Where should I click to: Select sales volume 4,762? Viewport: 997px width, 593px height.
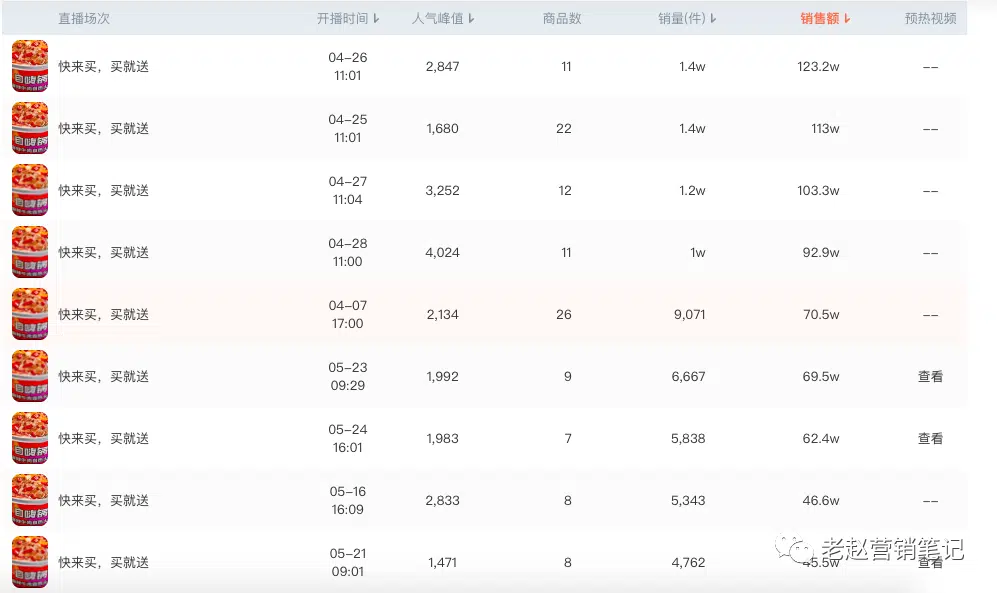pyautogui.click(x=689, y=562)
